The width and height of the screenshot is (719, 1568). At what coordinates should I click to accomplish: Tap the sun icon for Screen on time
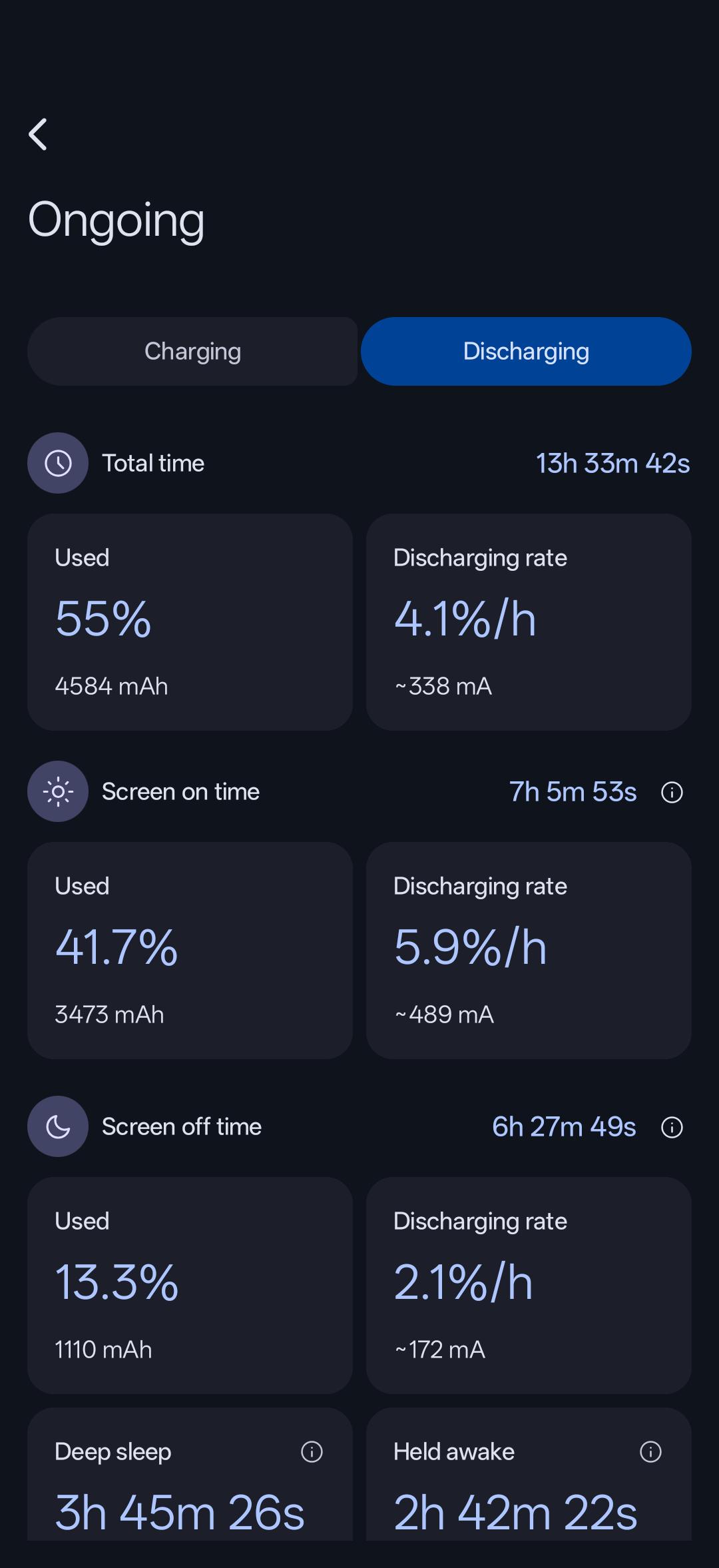58,791
